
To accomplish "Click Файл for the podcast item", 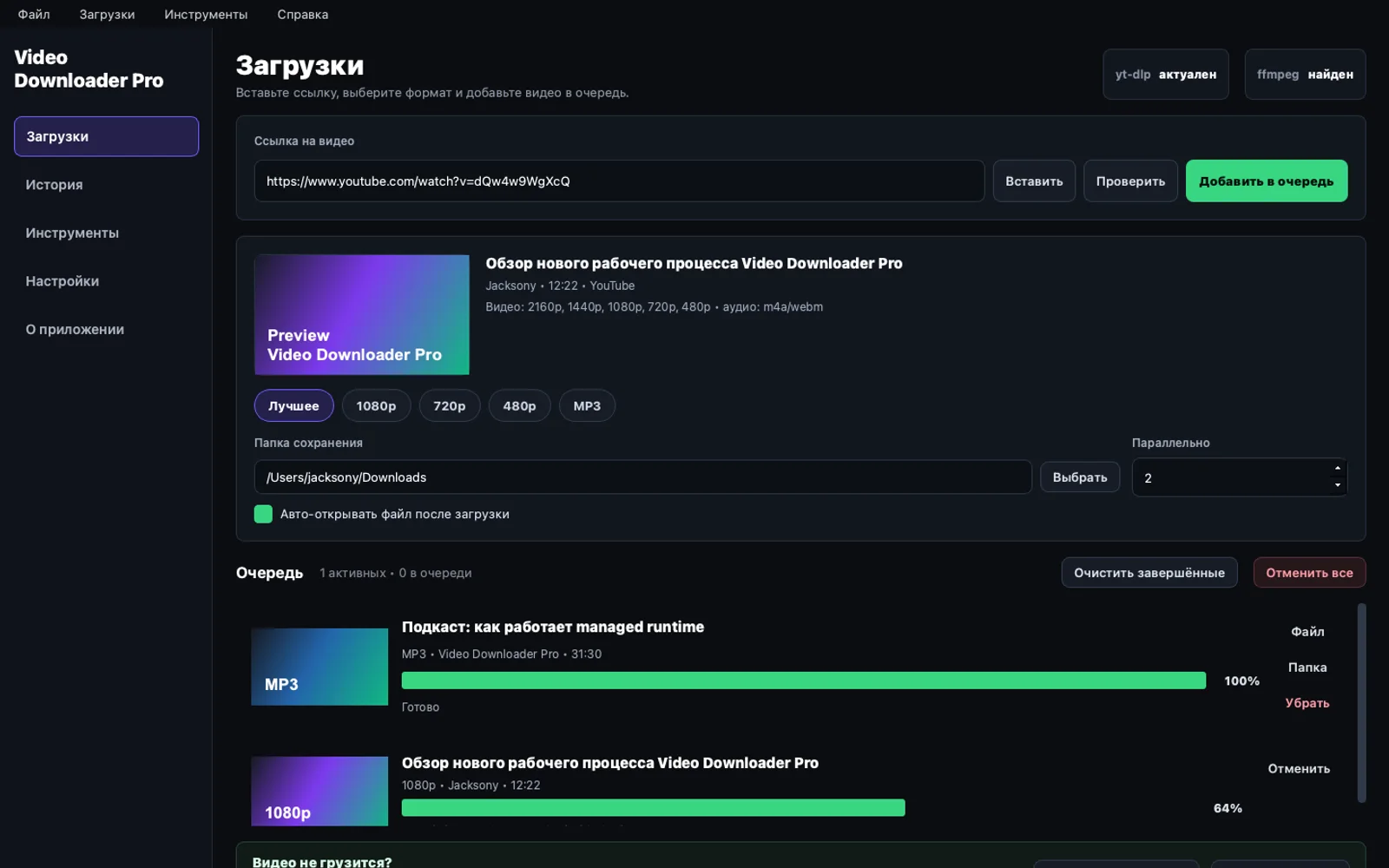I will click(1307, 631).
